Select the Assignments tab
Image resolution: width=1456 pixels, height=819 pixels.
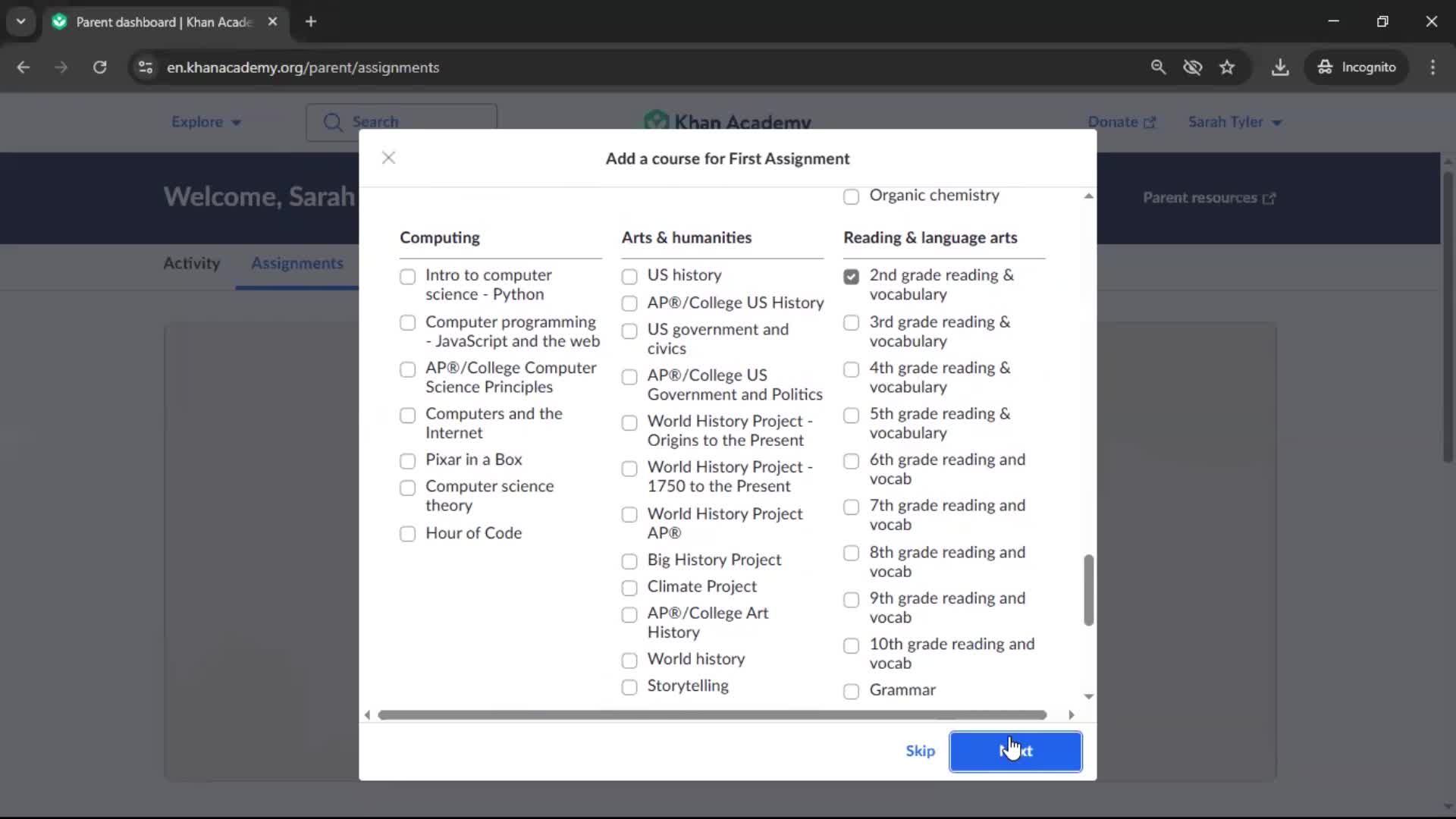coord(297,263)
